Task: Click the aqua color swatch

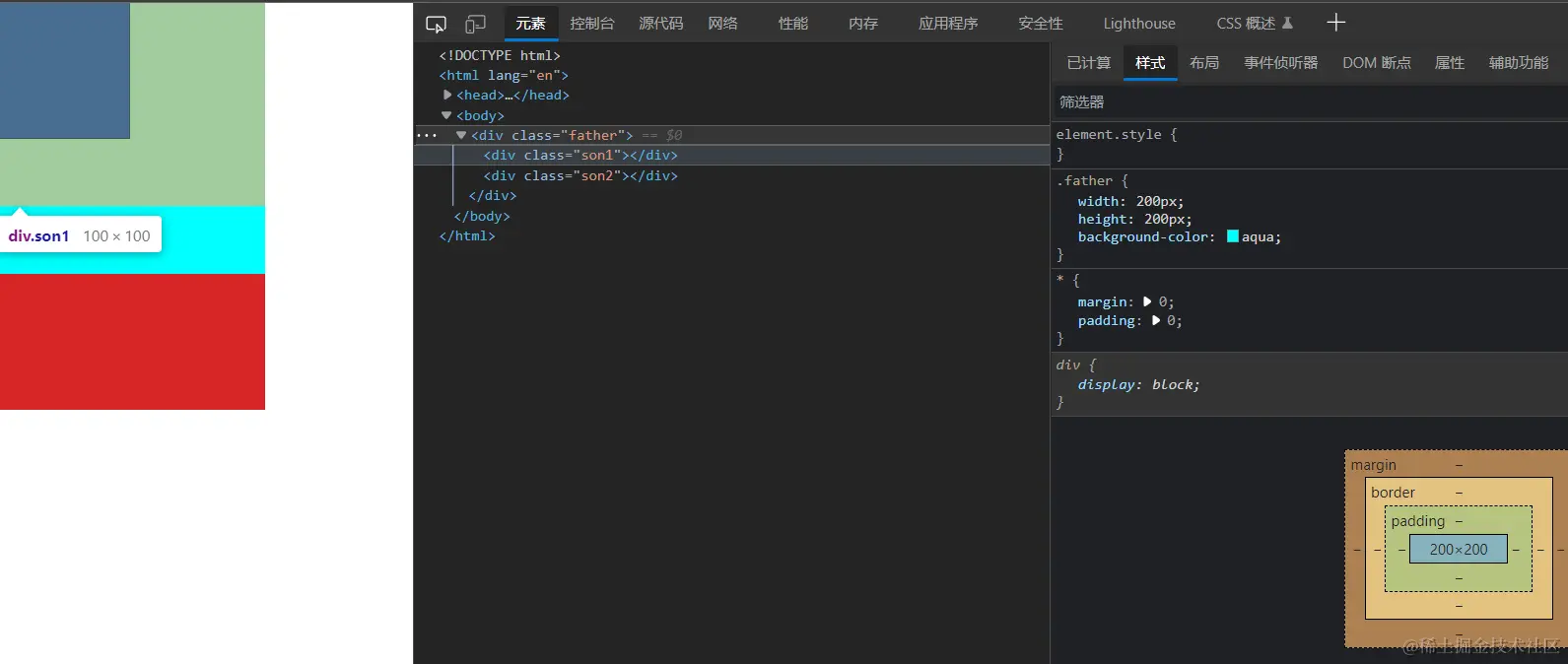Action: [x=1232, y=236]
